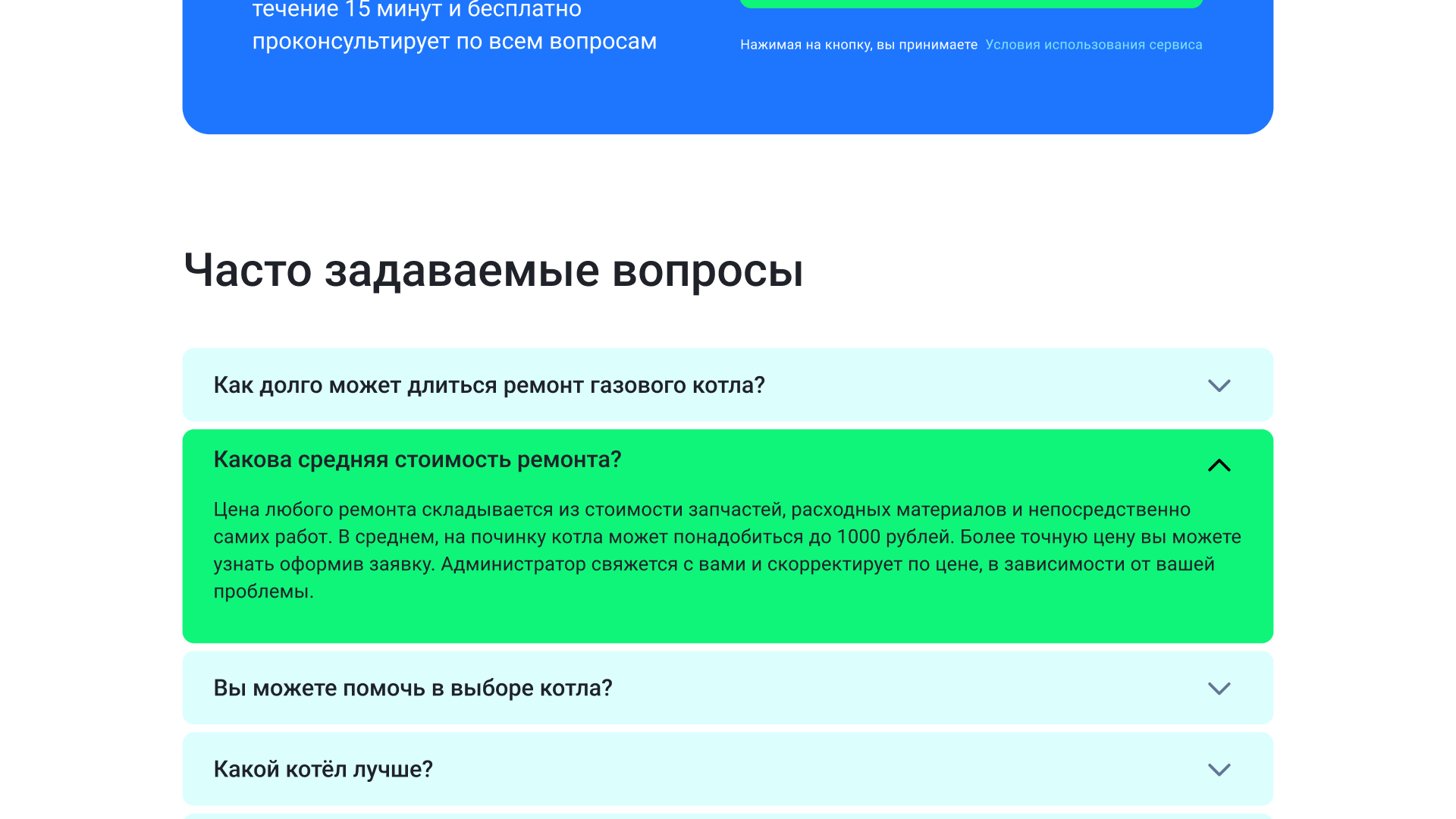Click the word 'проблемы.' ending the answer

pyautogui.click(x=263, y=591)
